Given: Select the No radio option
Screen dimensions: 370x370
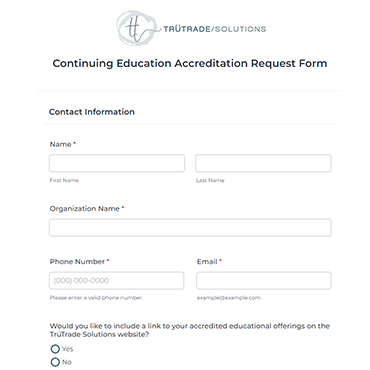Looking at the screenshot, I should (x=55, y=362).
